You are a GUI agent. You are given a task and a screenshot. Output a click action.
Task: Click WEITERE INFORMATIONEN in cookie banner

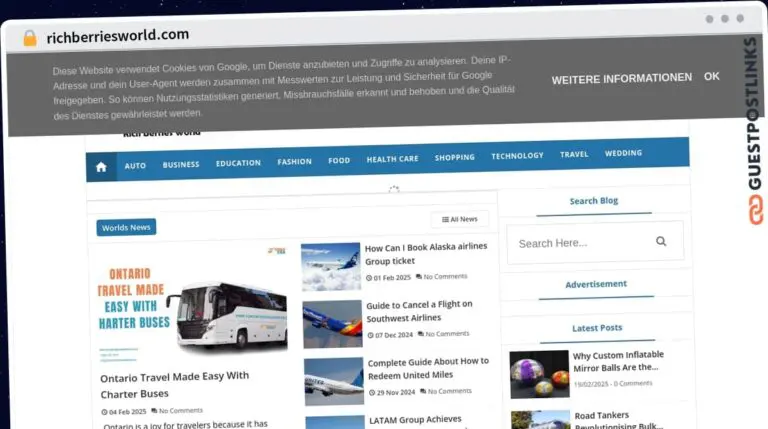[x=622, y=79]
